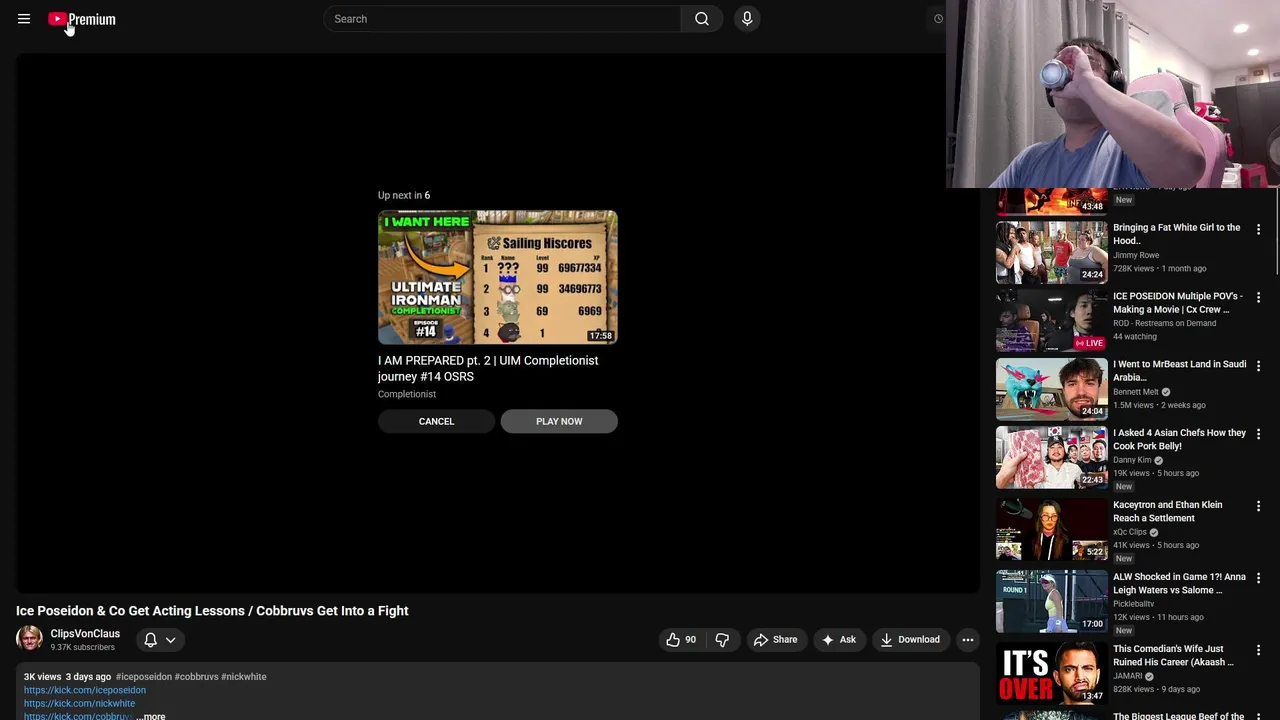Image resolution: width=1280 pixels, height=720 pixels.
Task: Select Danny Kim channel name
Action: 1132,460
